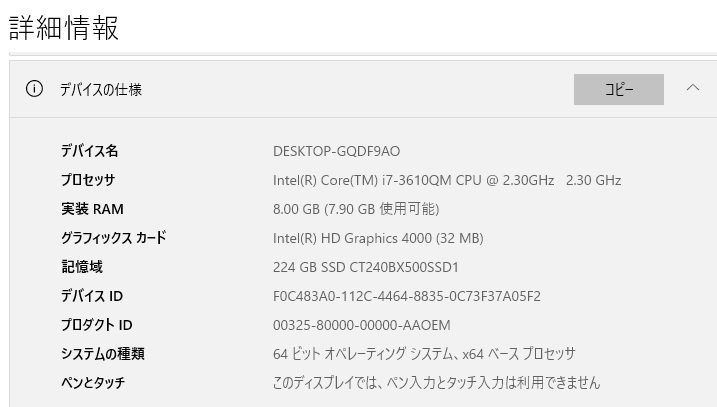717x407 pixels.
Task: Collapse the デバイスの仕様 section chevron
Action: [693, 87]
